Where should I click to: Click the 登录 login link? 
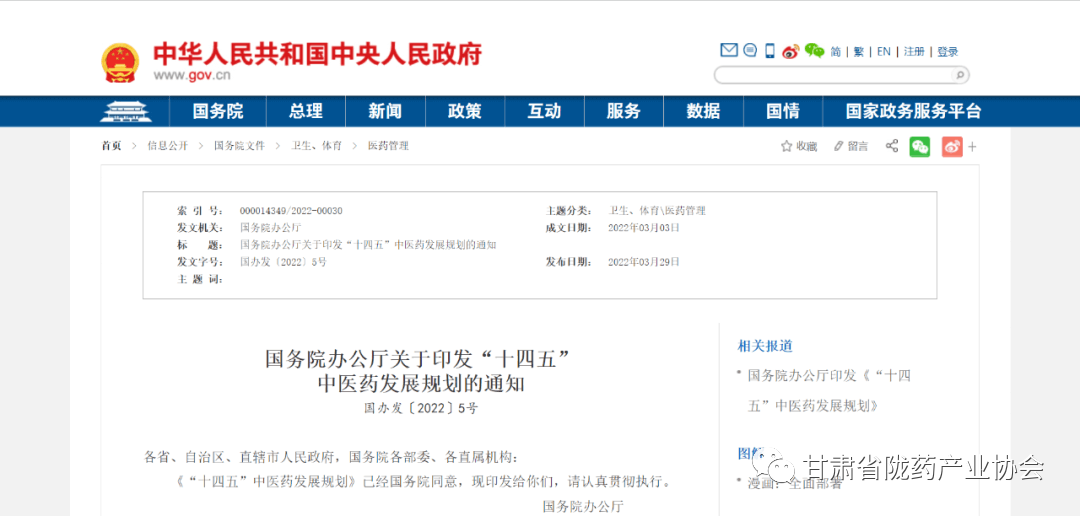947,52
